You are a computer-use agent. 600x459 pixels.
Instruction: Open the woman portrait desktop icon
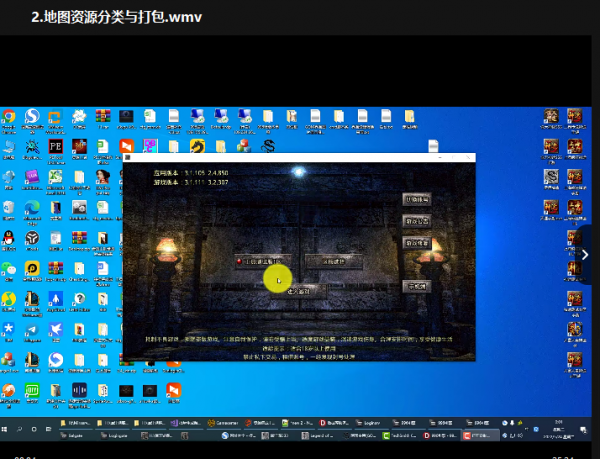(103, 177)
